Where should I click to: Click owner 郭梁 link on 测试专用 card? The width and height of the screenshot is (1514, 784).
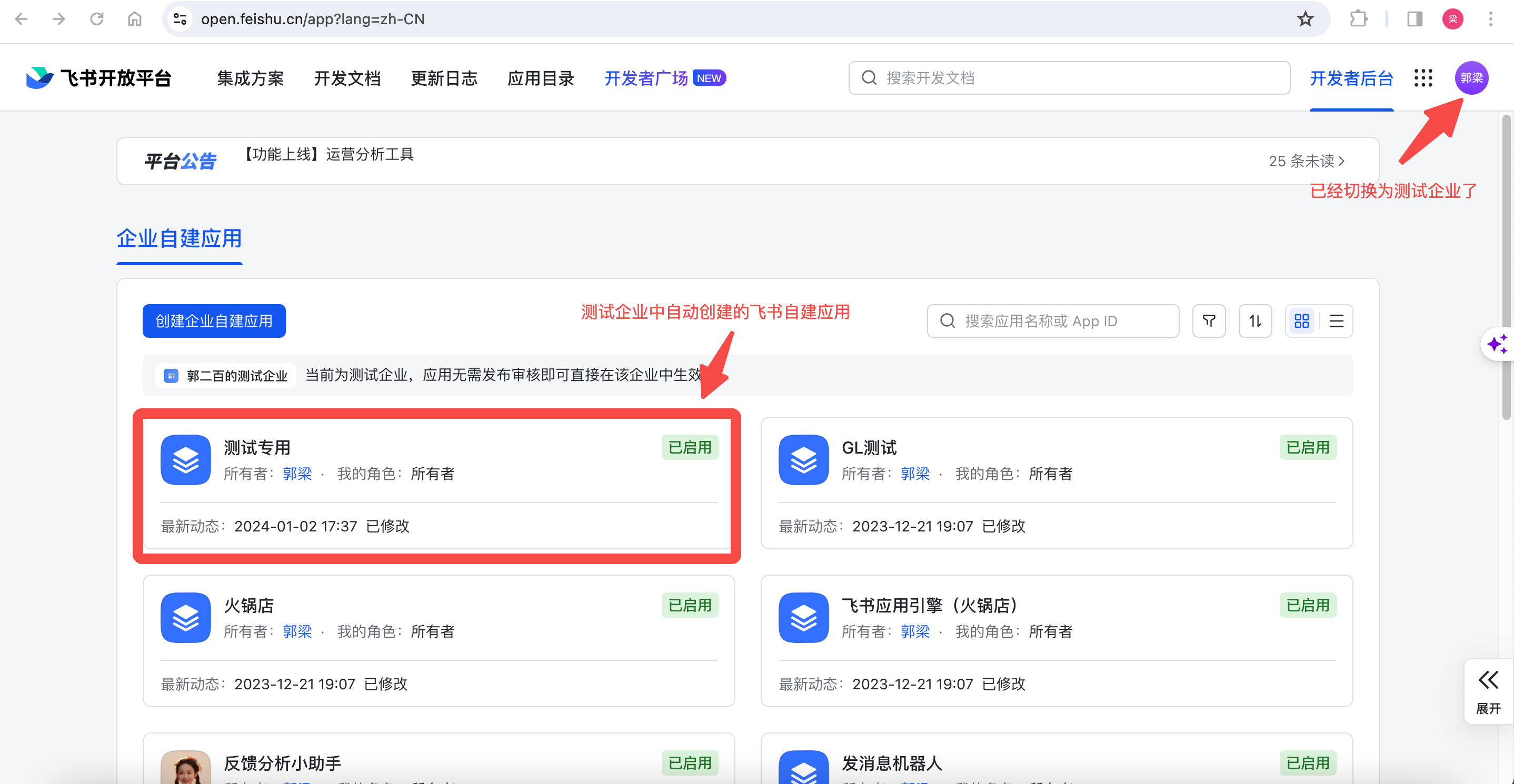(x=297, y=474)
